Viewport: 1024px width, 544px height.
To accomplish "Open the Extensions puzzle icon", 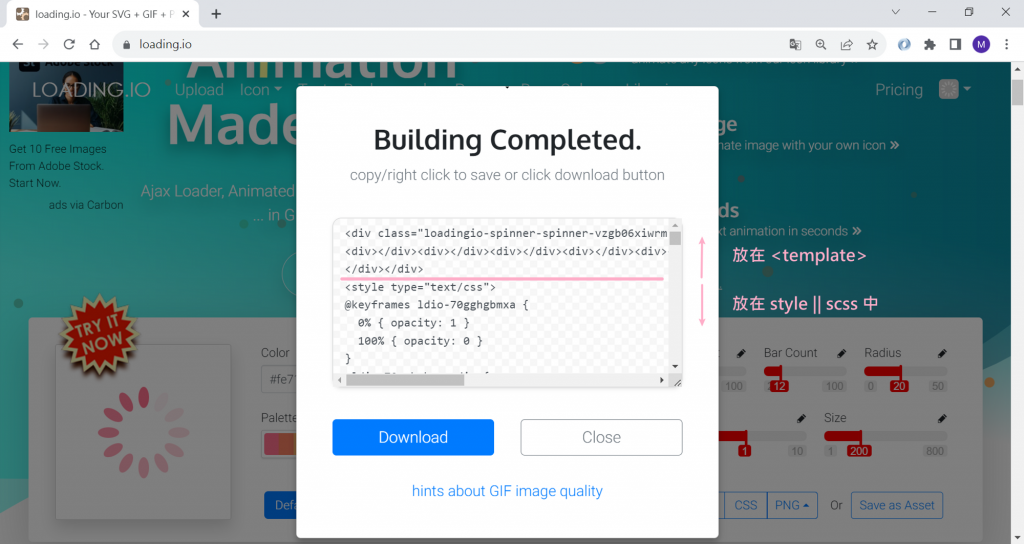I will 929,44.
